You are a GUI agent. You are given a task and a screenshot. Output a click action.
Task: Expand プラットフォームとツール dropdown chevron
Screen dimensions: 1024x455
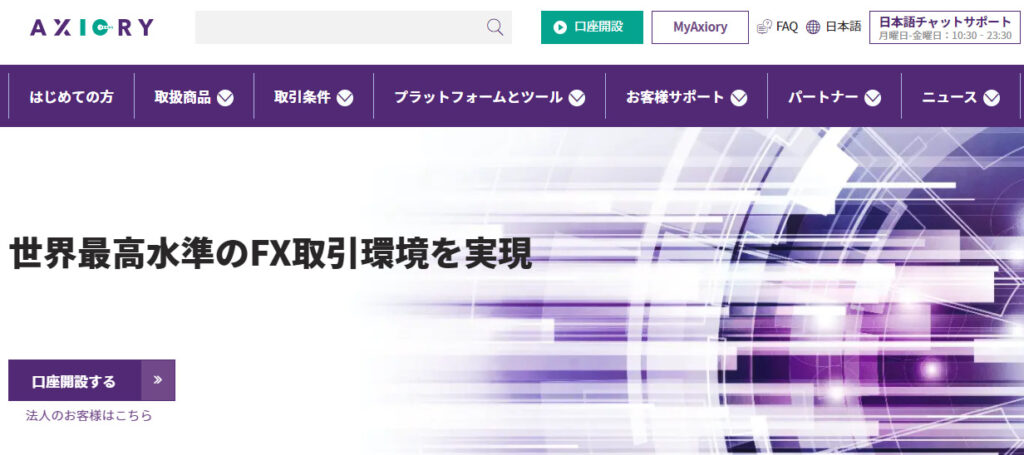pos(577,98)
